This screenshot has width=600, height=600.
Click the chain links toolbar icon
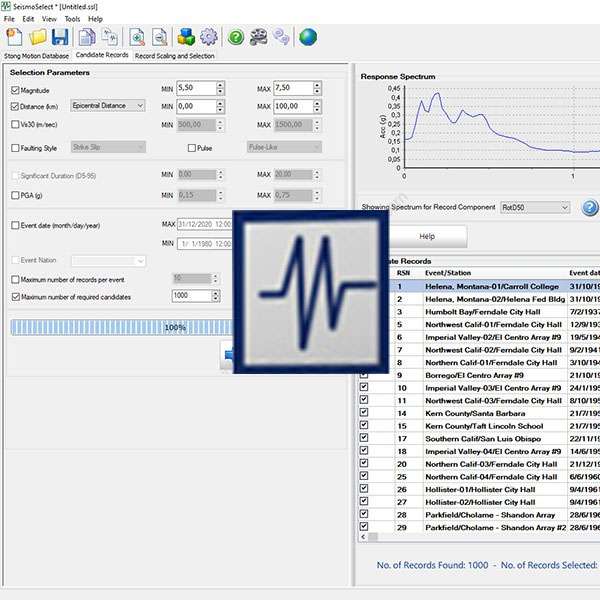[281, 37]
